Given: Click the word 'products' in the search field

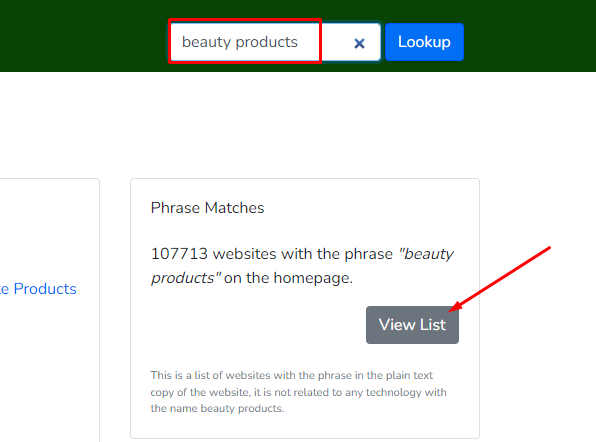Looking at the screenshot, I should 267,42.
